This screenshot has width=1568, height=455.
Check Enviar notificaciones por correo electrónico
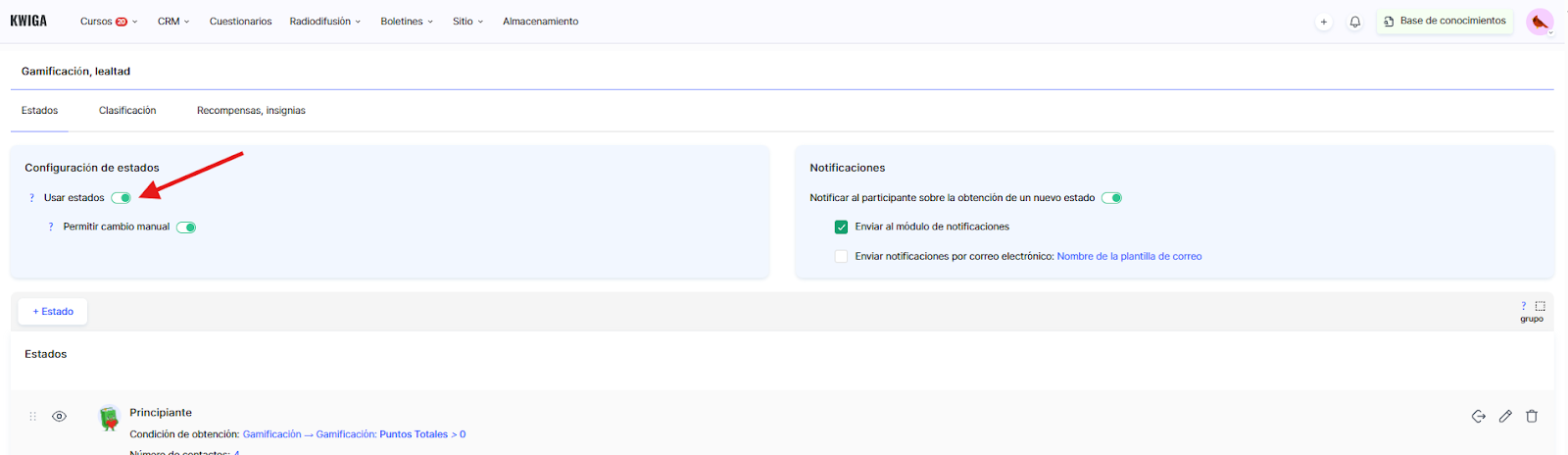coord(841,257)
